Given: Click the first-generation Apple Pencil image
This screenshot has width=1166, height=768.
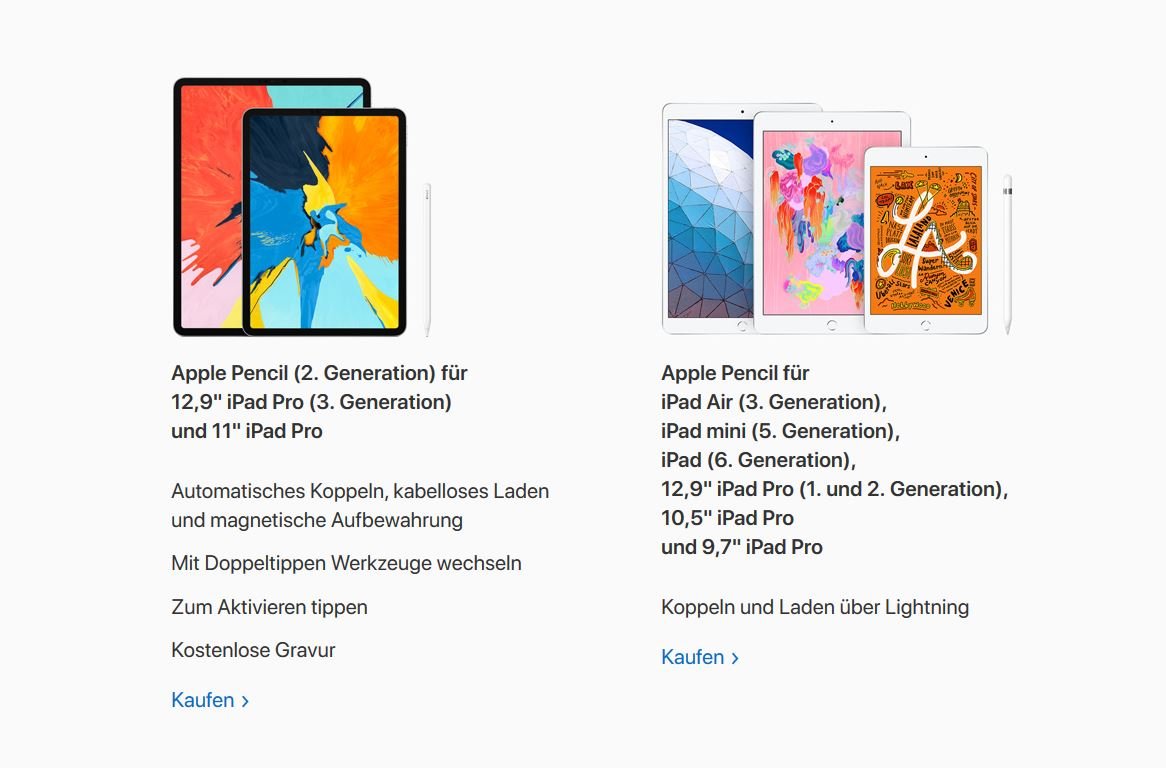Looking at the screenshot, I should [x=1007, y=254].
